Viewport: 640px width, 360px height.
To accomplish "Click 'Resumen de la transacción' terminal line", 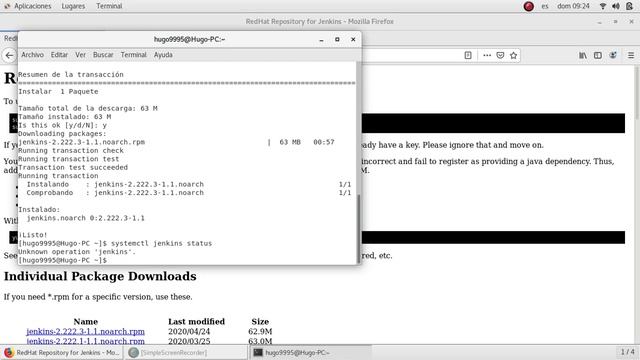I will coord(71,75).
